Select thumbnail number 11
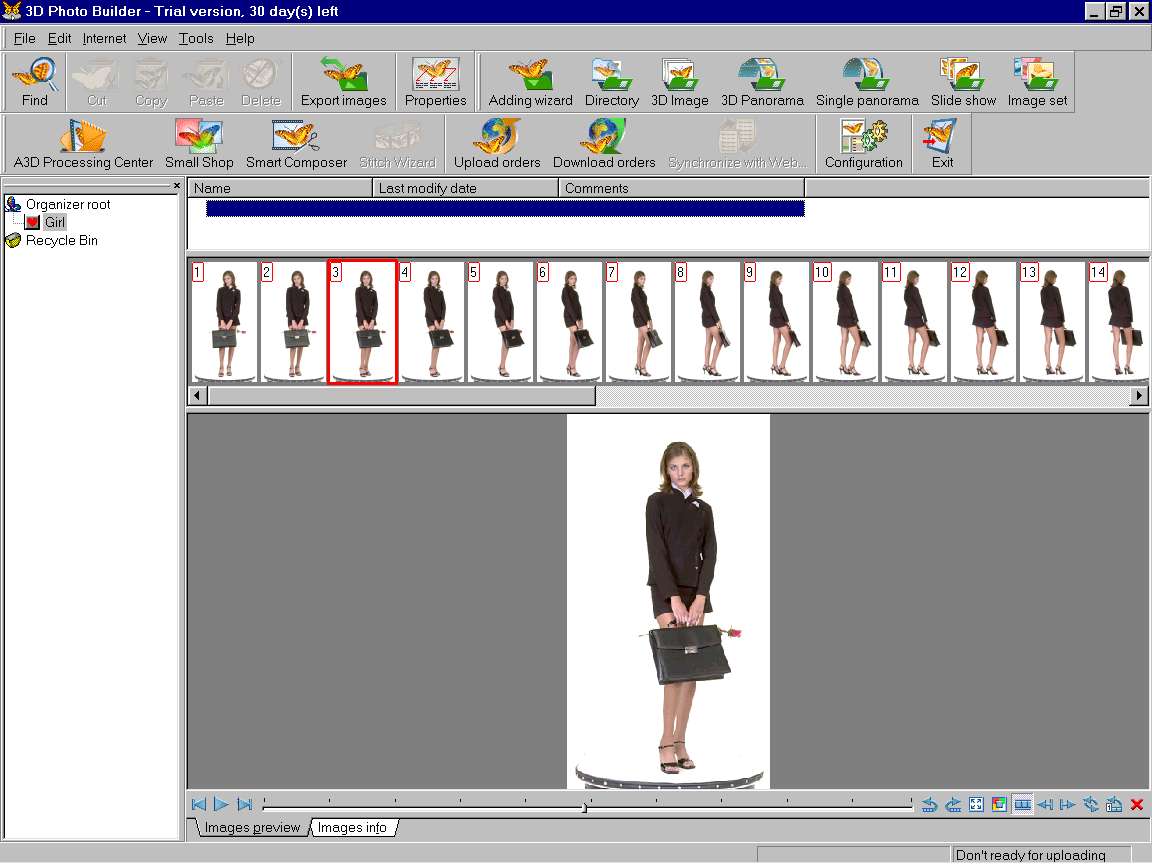The height and width of the screenshot is (864, 1152). [915, 322]
